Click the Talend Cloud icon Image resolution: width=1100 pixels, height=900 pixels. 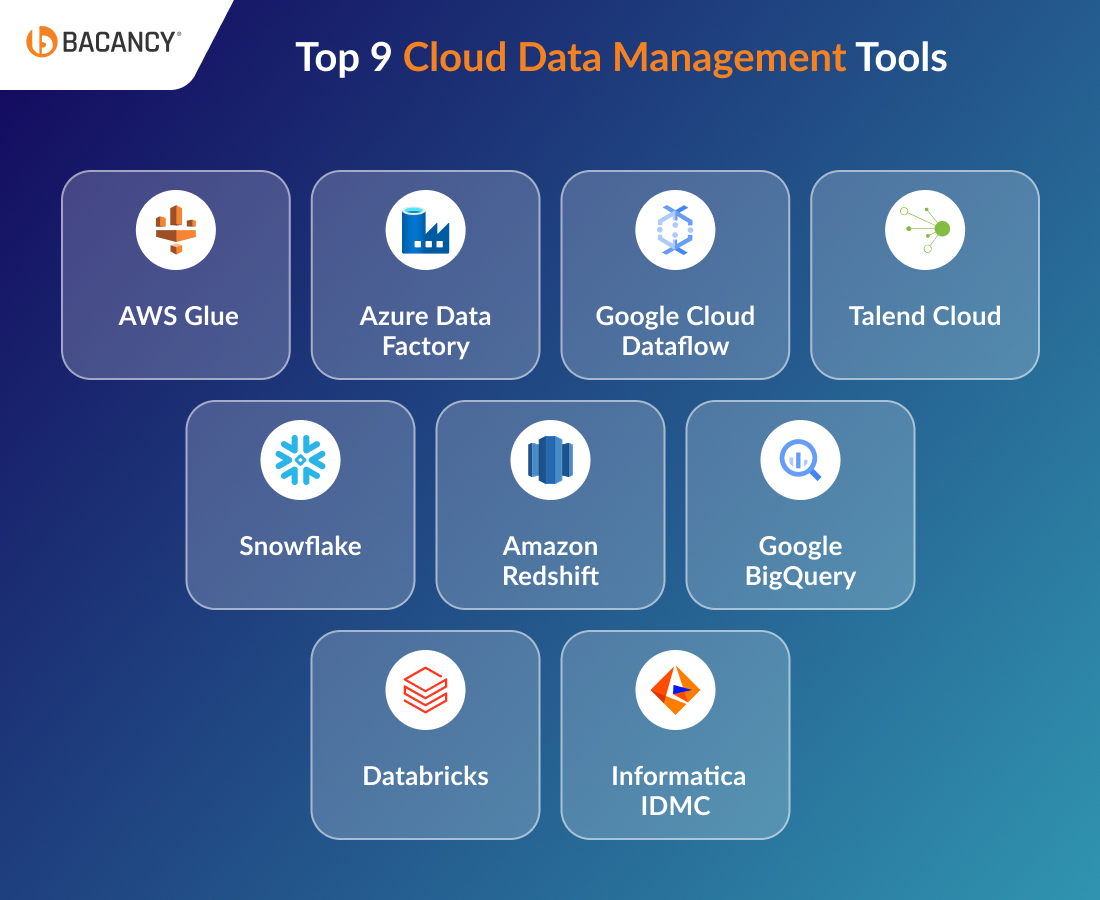(925, 230)
